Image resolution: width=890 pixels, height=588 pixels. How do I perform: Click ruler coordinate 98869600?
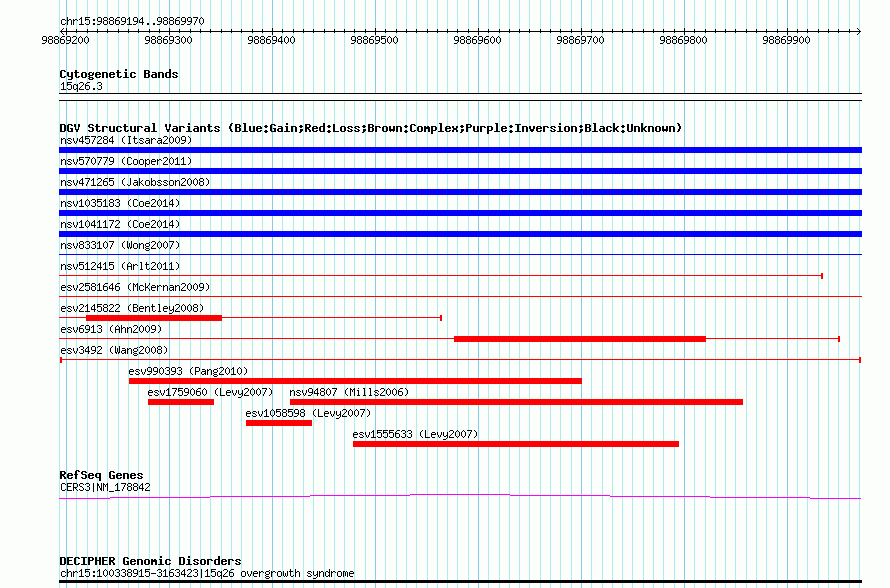477,40
